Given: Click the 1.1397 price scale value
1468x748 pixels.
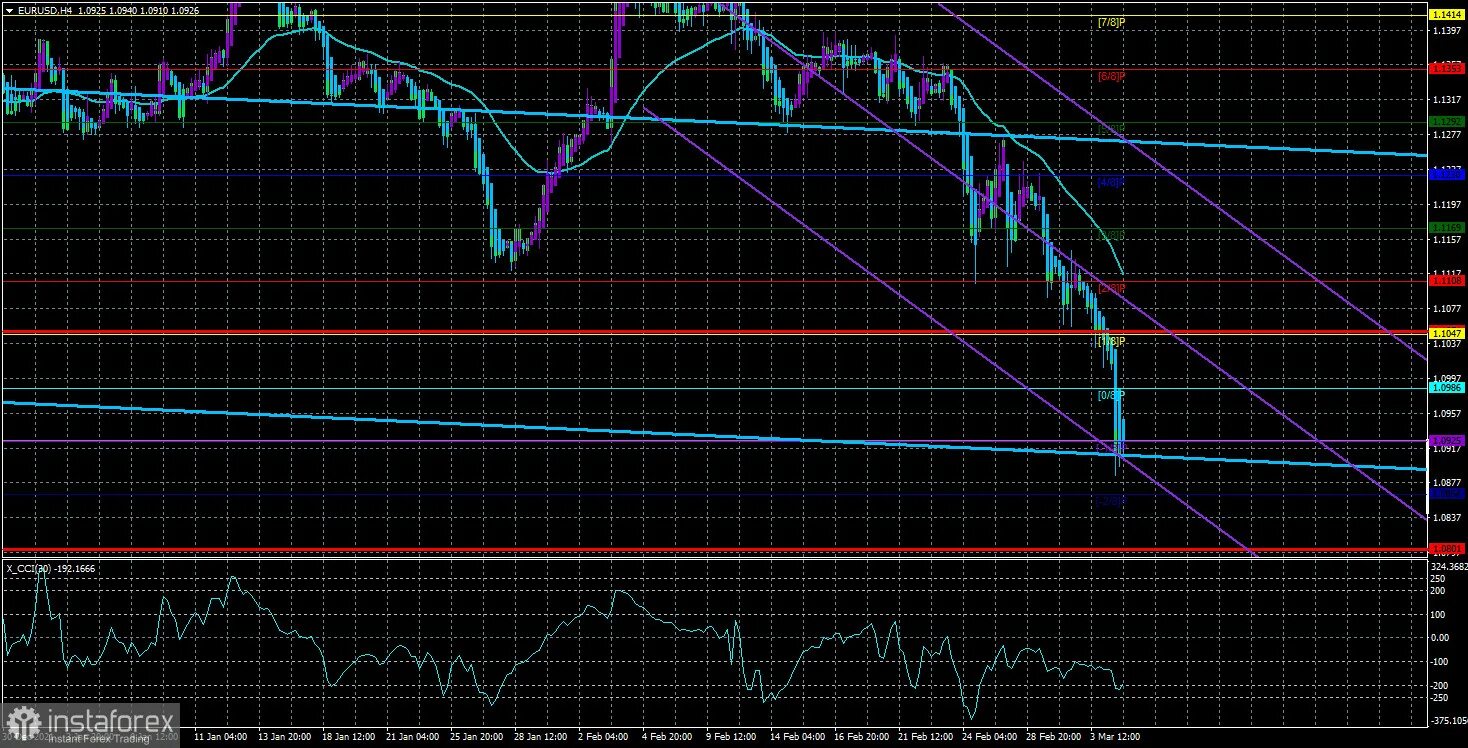Looking at the screenshot, I should pos(1446,30).
